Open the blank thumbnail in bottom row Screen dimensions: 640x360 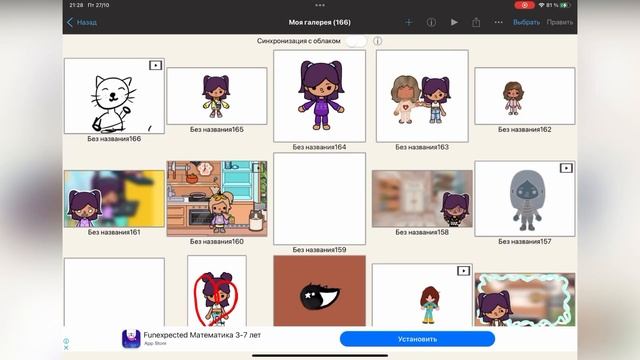pyautogui.click(x=114, y=292)
